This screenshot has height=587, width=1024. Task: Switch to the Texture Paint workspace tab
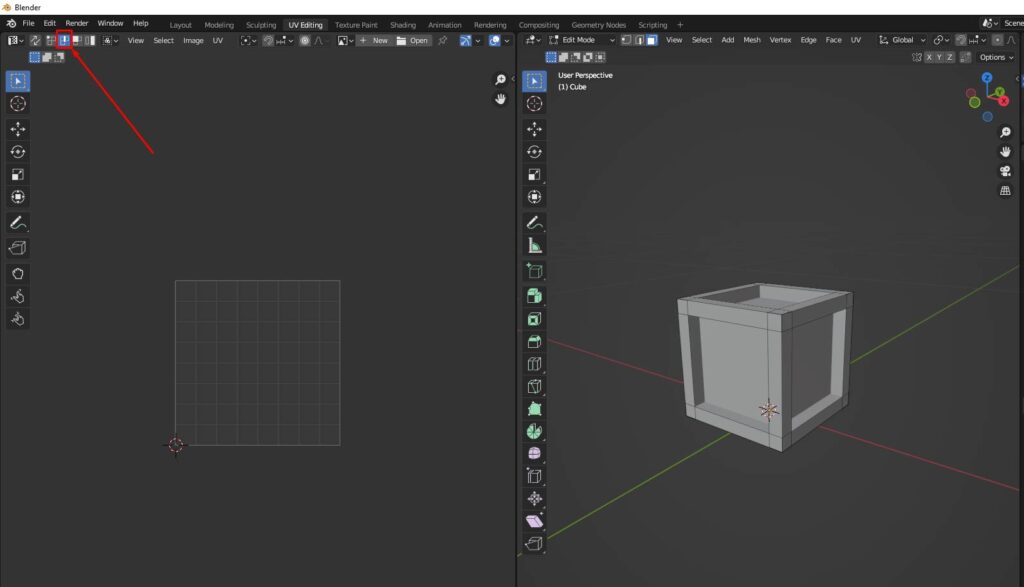pos(356,25)
